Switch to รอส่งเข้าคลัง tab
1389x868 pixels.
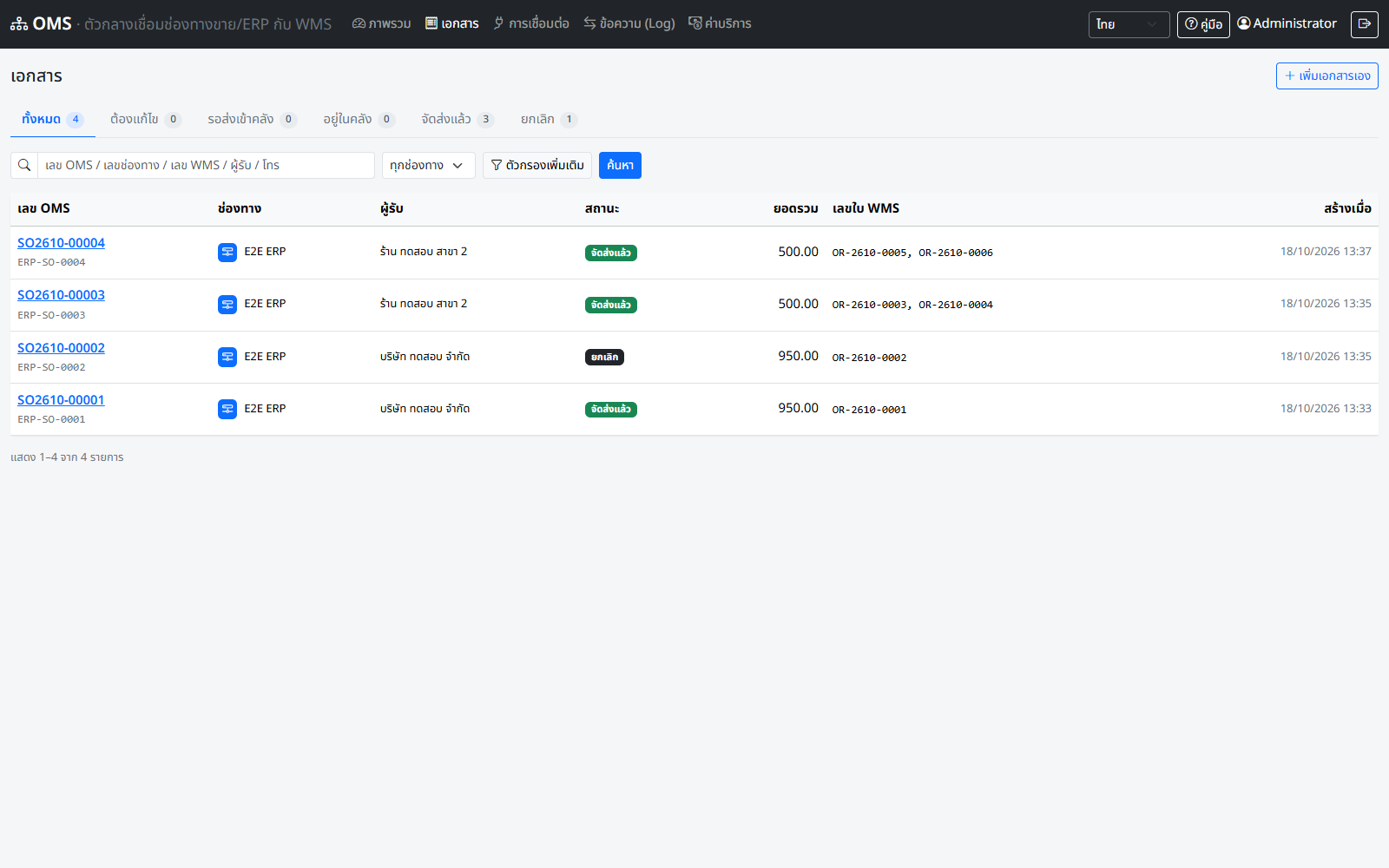(252, 119)
